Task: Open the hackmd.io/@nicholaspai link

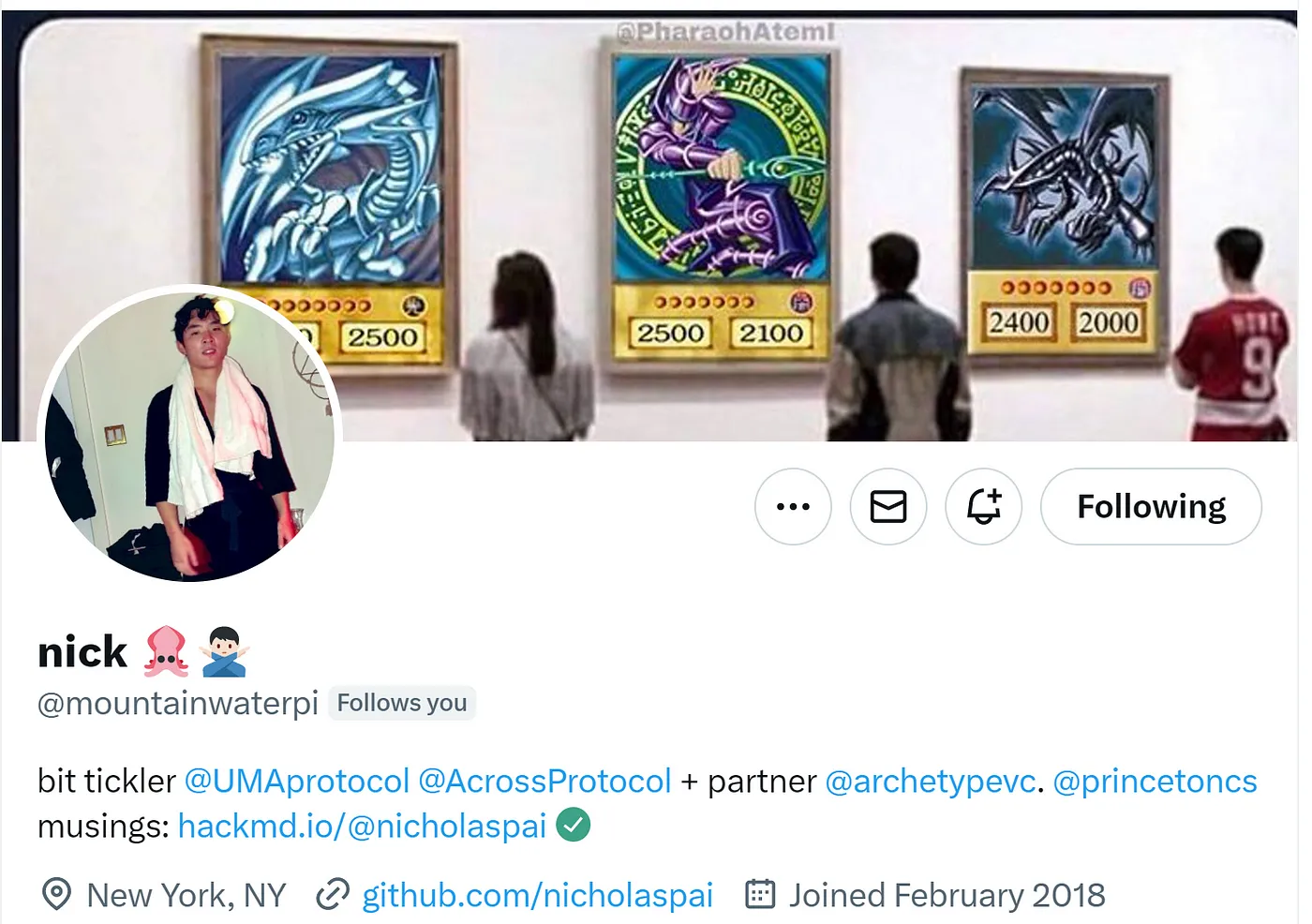Action: click(x=362, y=826)
